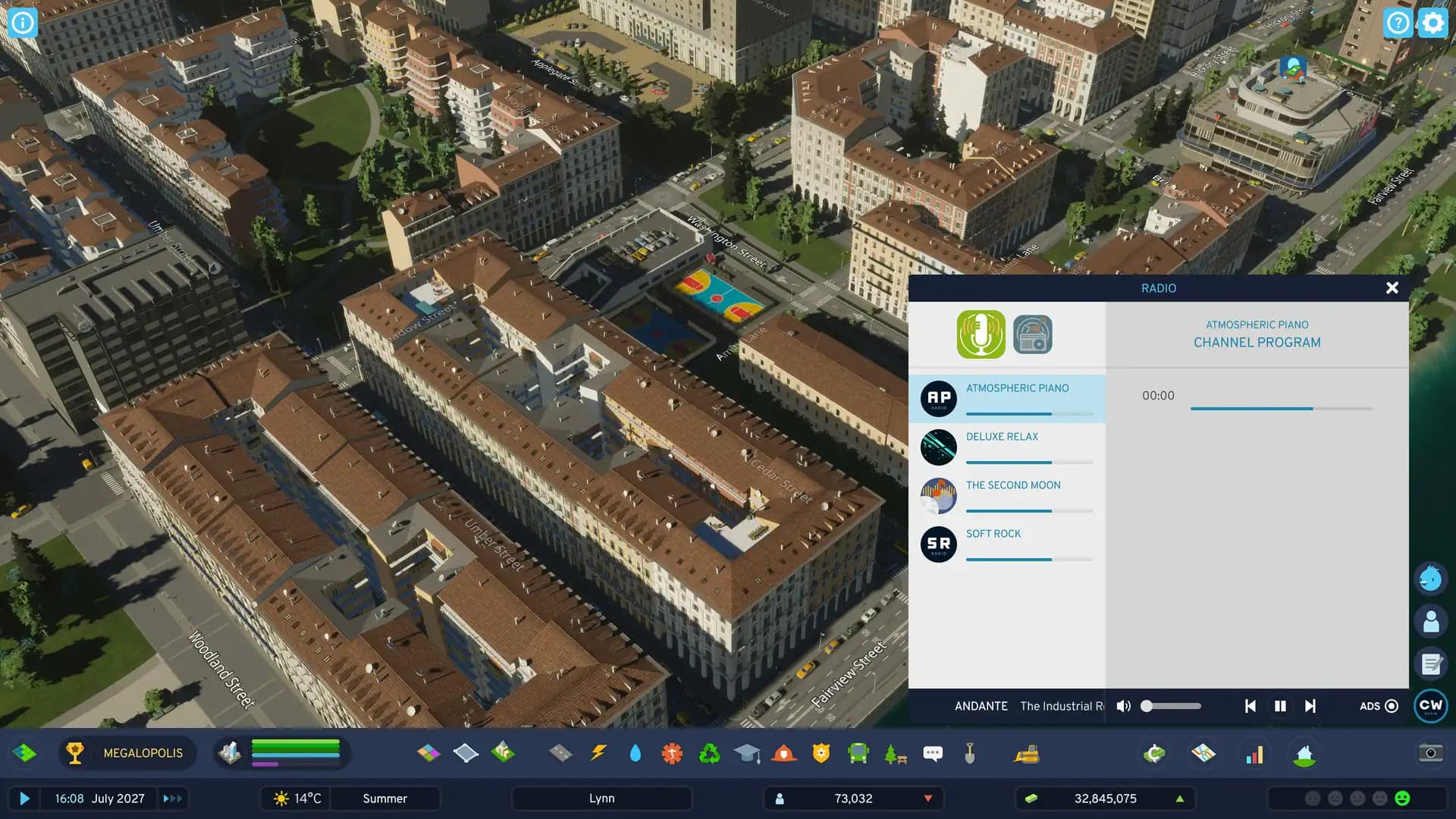Open the city statistics panel

point(1254,753)
